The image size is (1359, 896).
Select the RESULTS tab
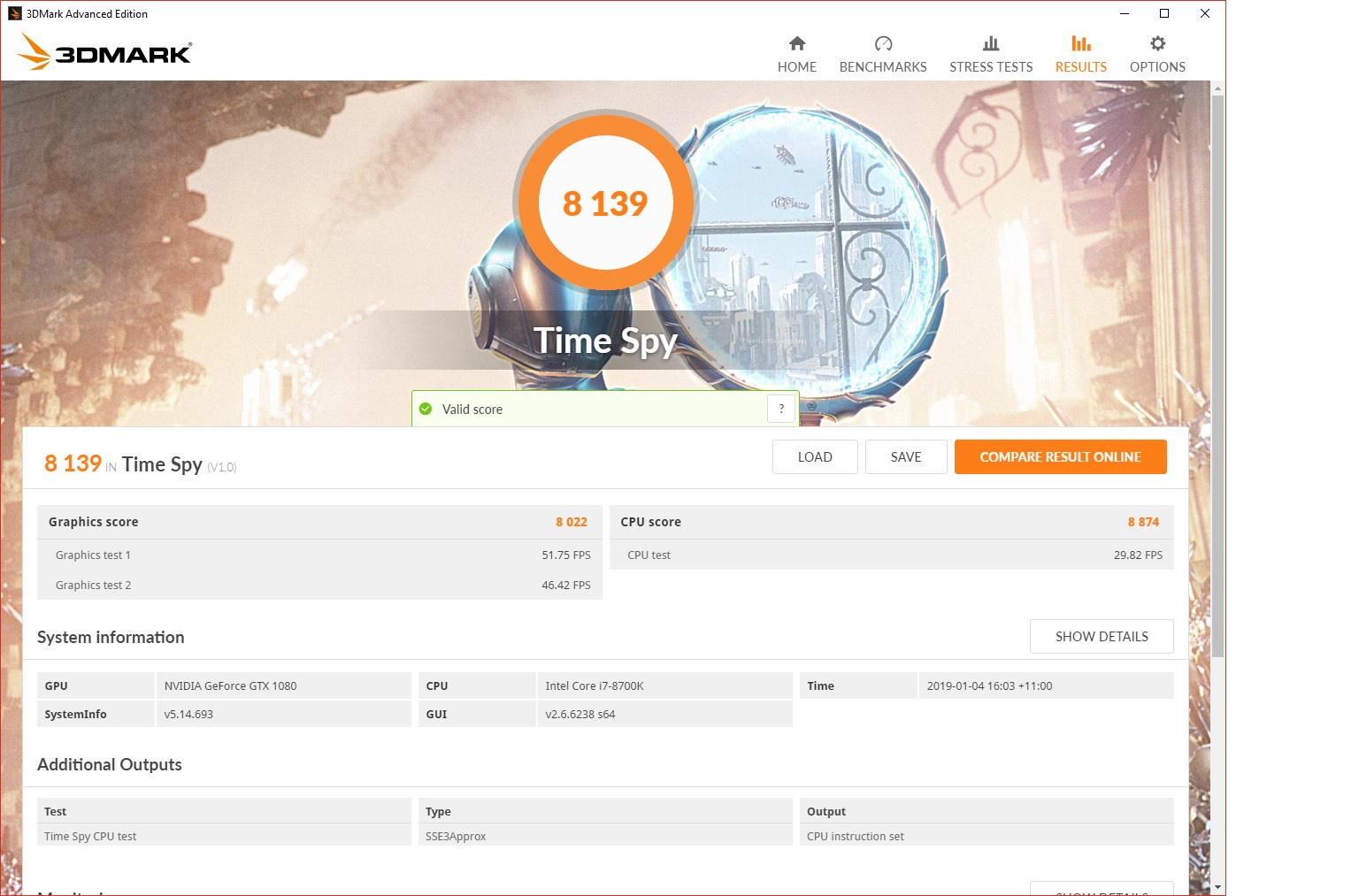(x=1080, y=54)
